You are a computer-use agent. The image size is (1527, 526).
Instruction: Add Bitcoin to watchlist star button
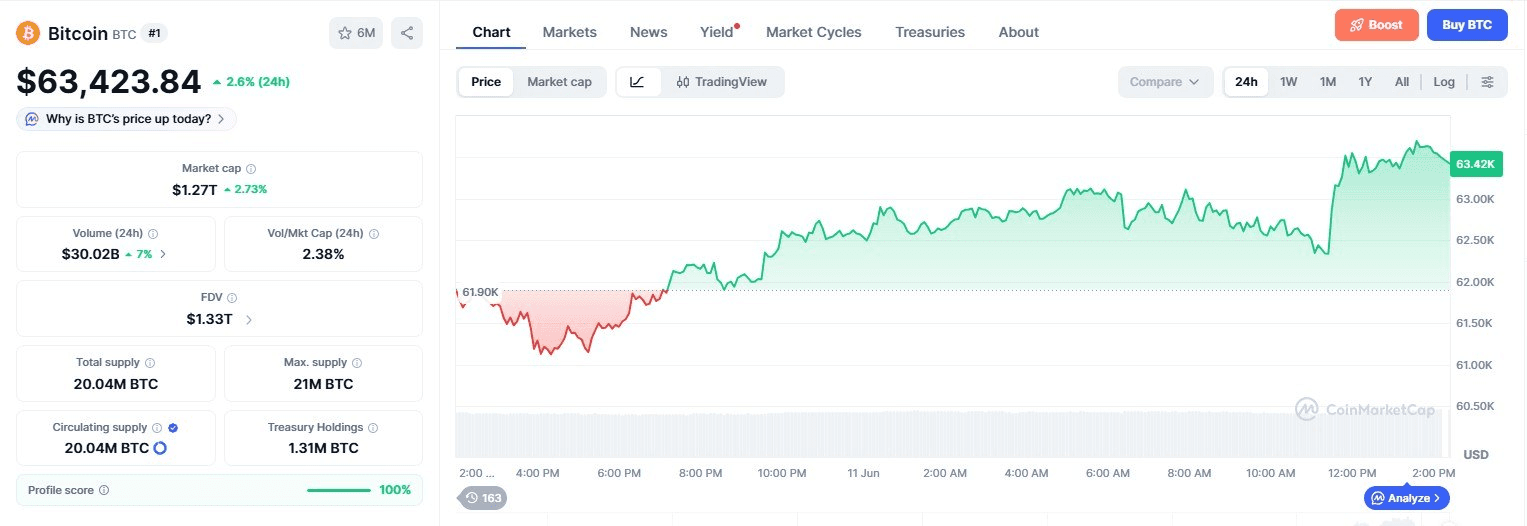(x=356, y=33)
